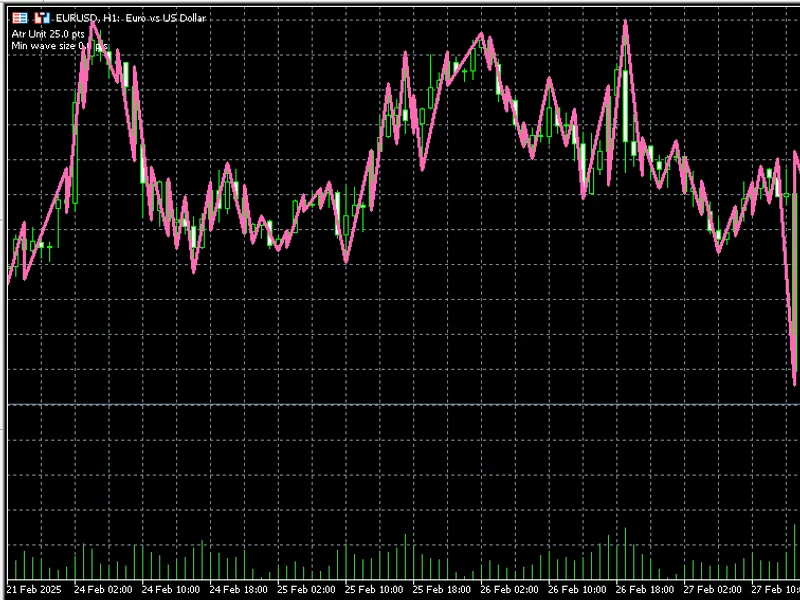Screen dimensions: 800x600
Task: Select the 'Atr Unit 25.0 pts' label
Action: [48, 34]
